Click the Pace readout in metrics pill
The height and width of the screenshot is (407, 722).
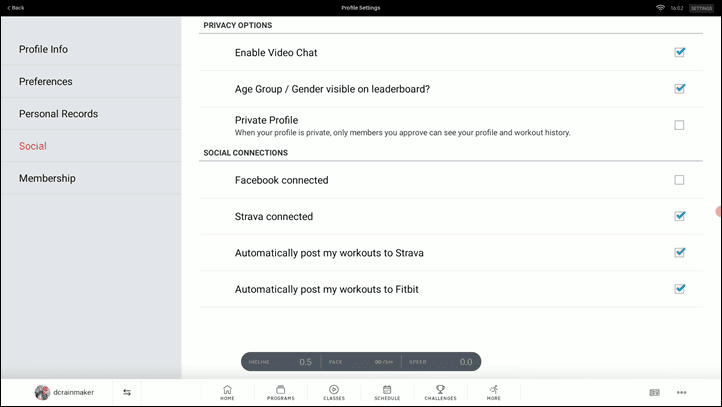[361, 362]
